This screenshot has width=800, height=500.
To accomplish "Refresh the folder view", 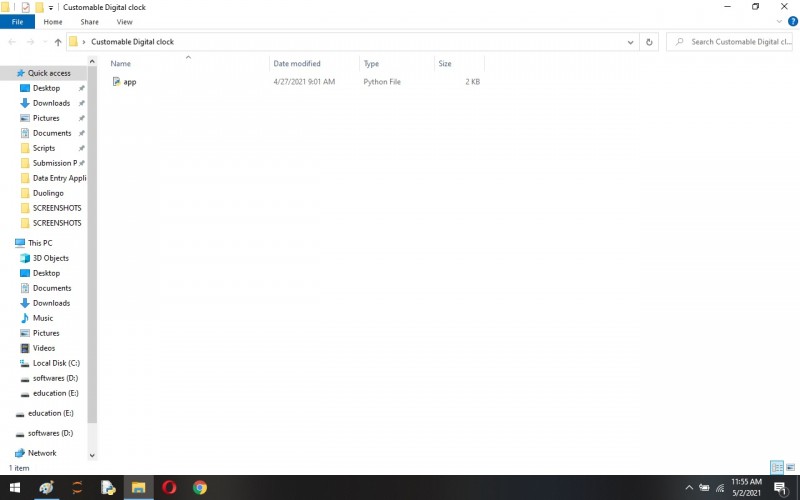I will pos(649,42).
